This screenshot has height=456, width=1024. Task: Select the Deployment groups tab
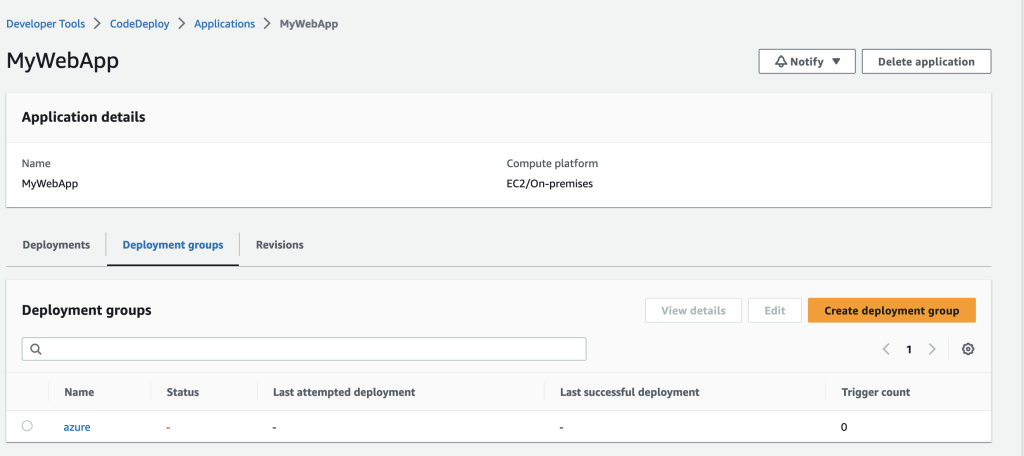point(173,245)
